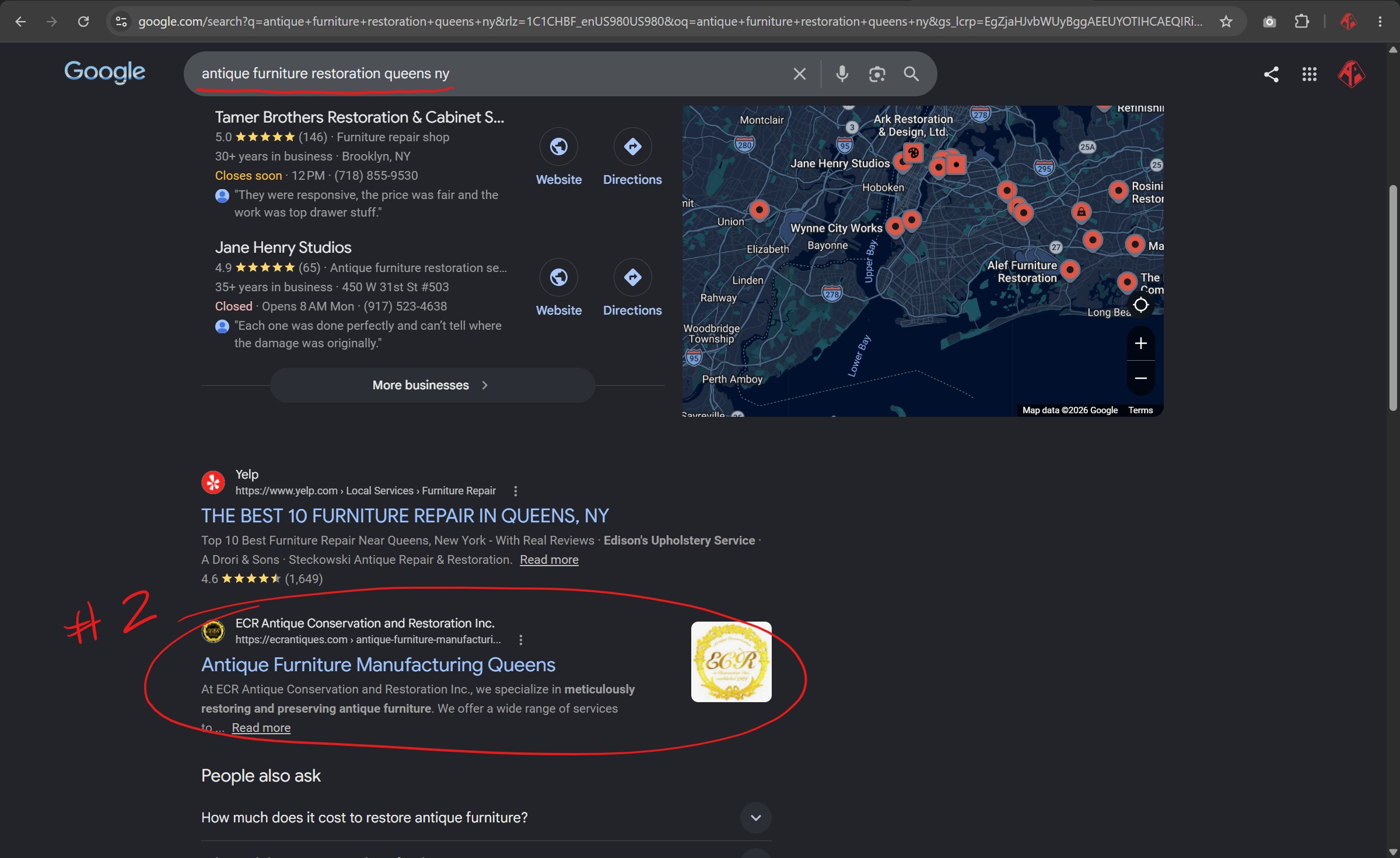Select the Rosini Restoration map pin
The height and width of the screenshot is (858, 1400).
[x=1118, y=191]
